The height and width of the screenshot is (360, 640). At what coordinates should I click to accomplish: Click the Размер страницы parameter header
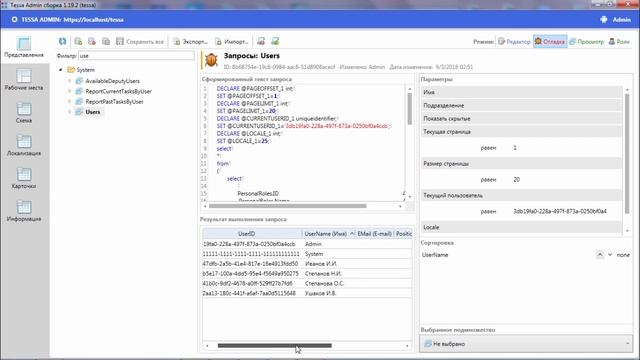(521, 163)
